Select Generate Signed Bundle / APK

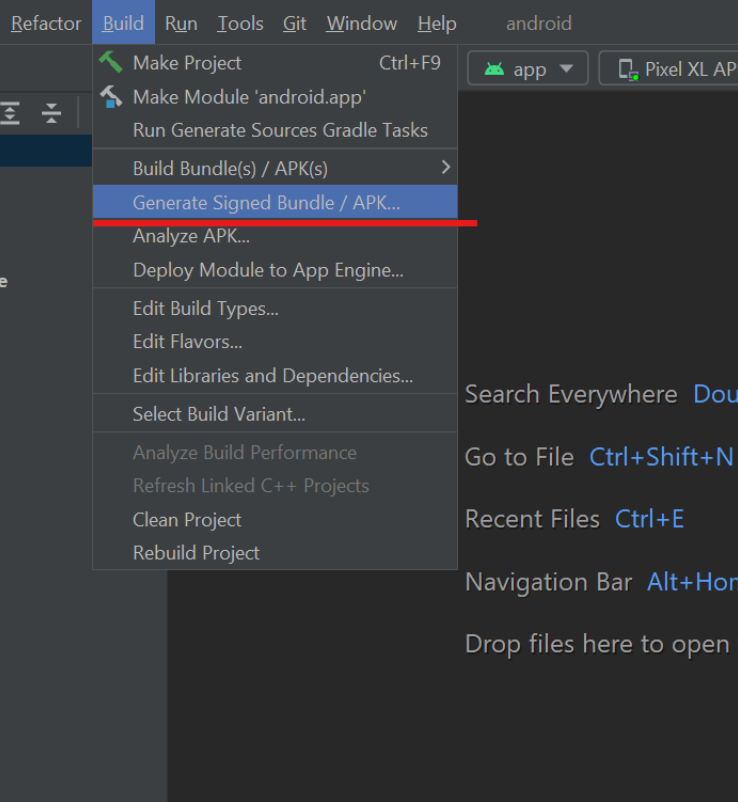pos(266,202)
